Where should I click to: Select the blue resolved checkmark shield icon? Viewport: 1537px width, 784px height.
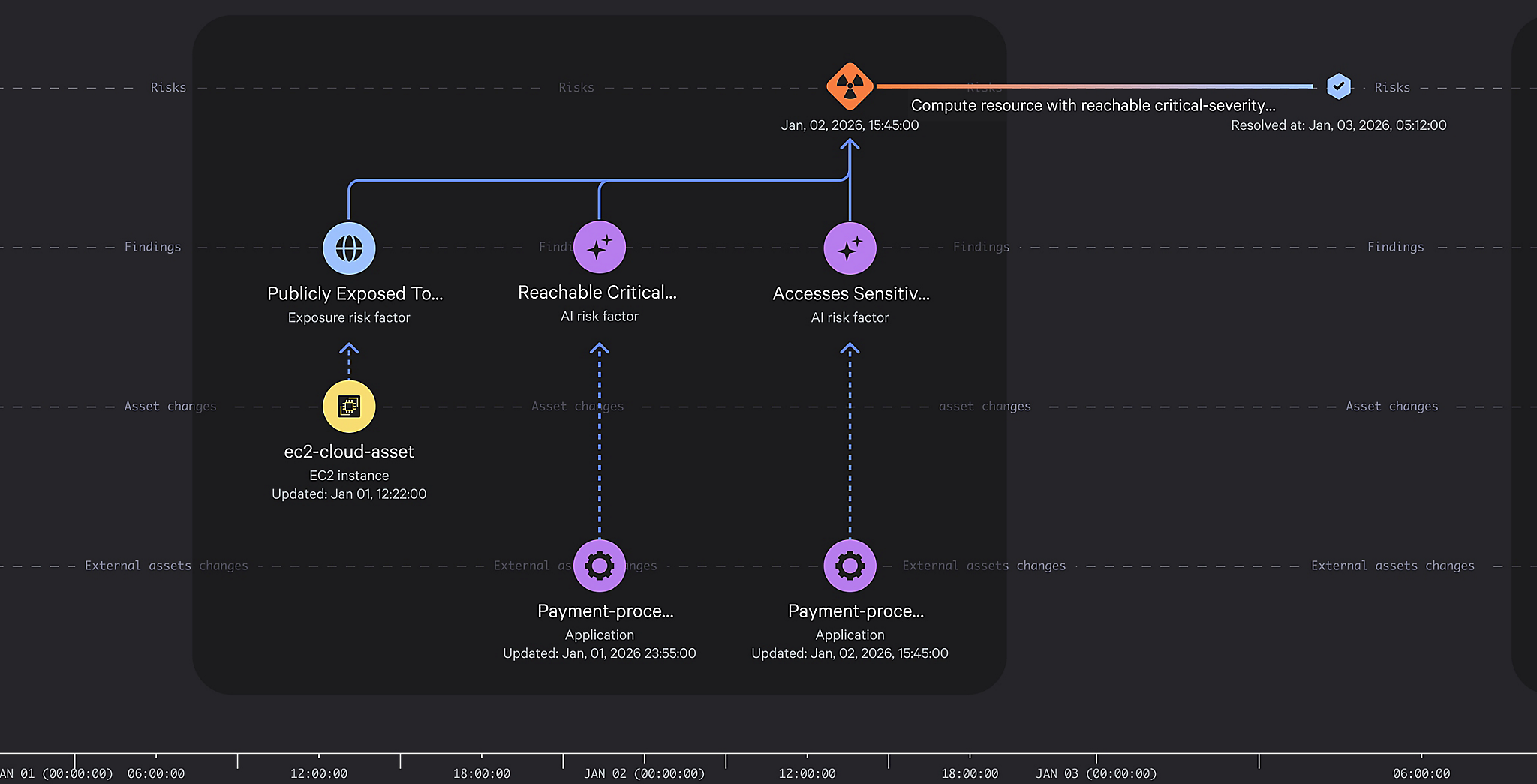coord(1338,86)
